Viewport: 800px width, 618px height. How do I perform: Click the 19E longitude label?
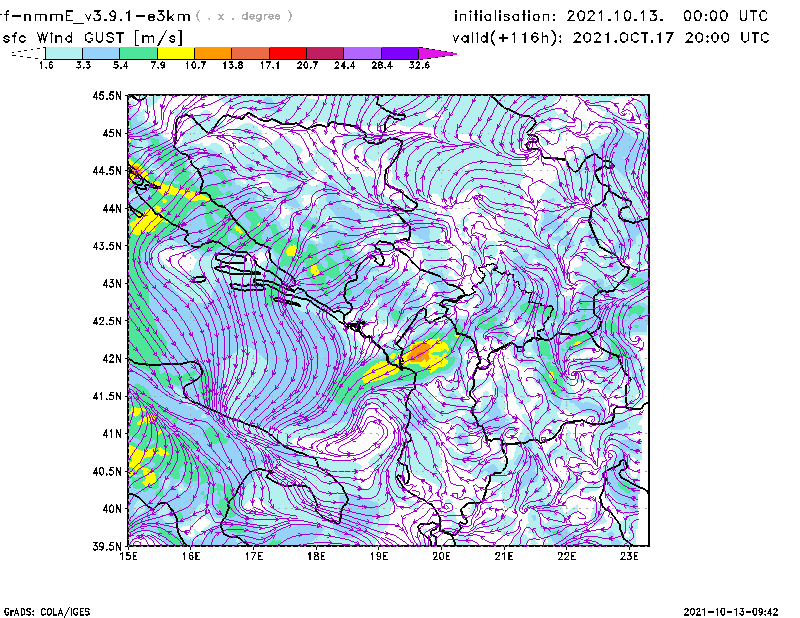coord(379,556)
